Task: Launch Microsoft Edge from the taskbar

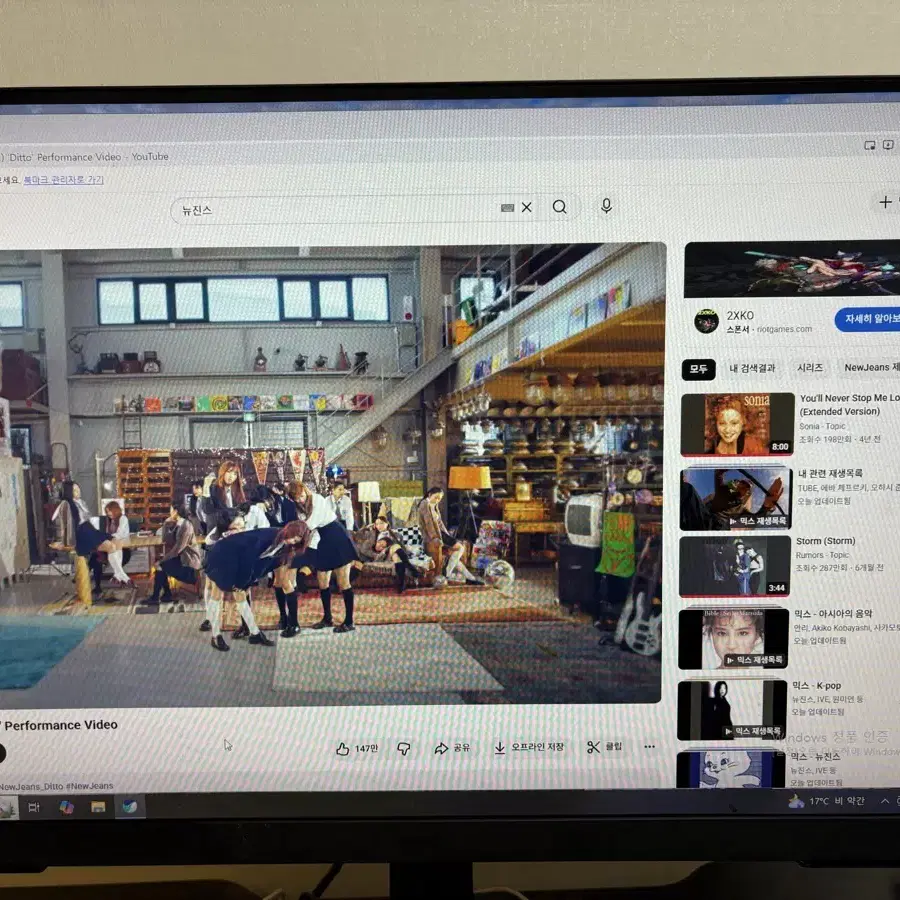Action: click(129, 808)
